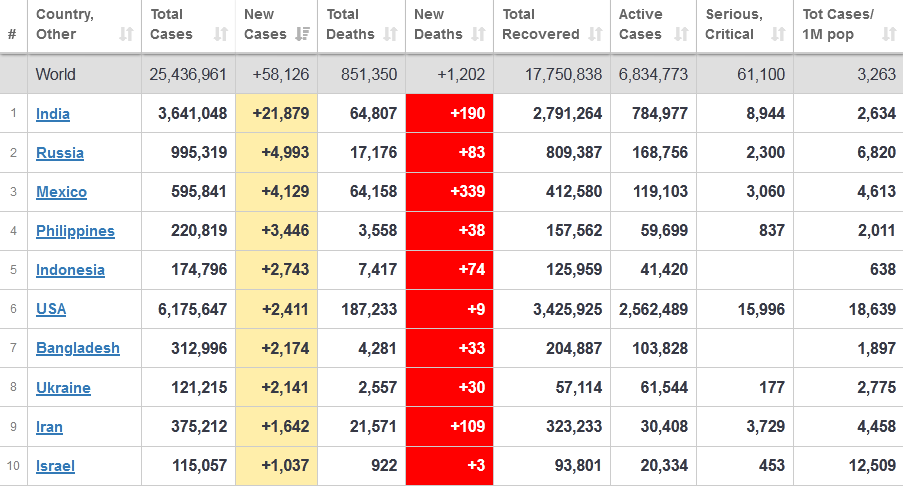Open the Israel country link
This screenshot has width=903, height=486.
pos(55,466)
